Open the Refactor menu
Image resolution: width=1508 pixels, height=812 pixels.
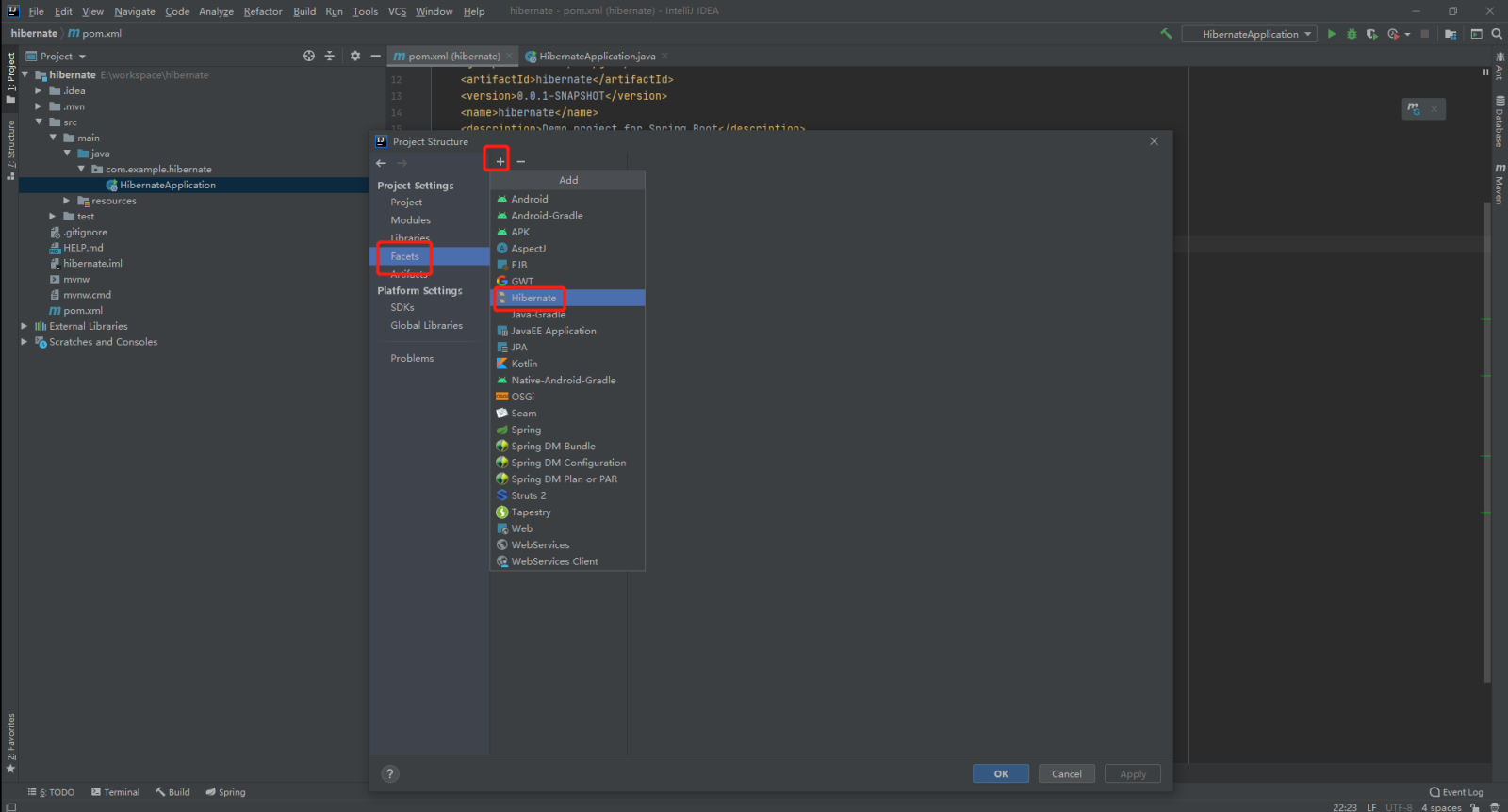(x=262, y=11)
